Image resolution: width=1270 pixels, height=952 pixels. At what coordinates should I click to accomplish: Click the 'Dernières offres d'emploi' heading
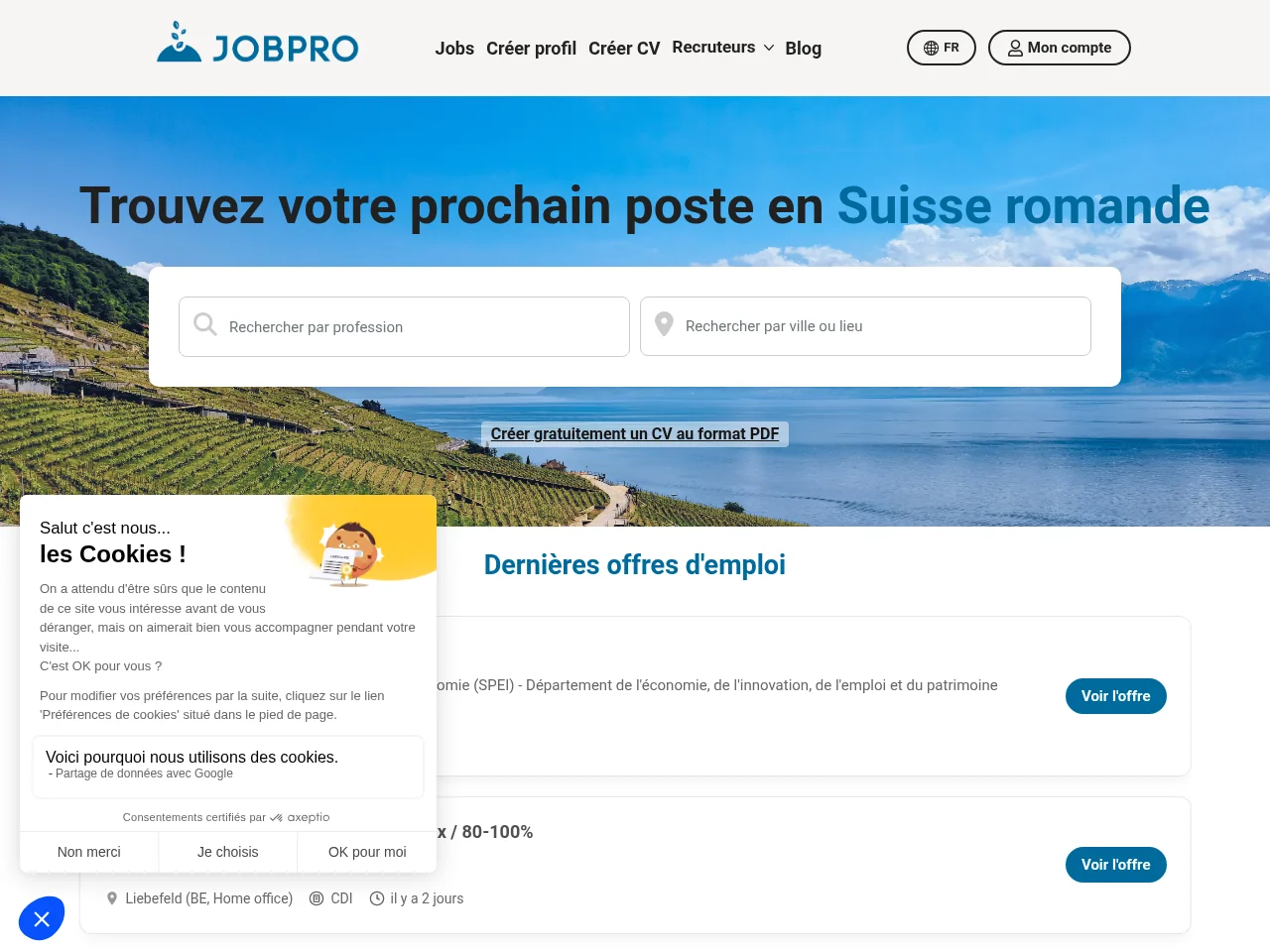click(635, 564)
